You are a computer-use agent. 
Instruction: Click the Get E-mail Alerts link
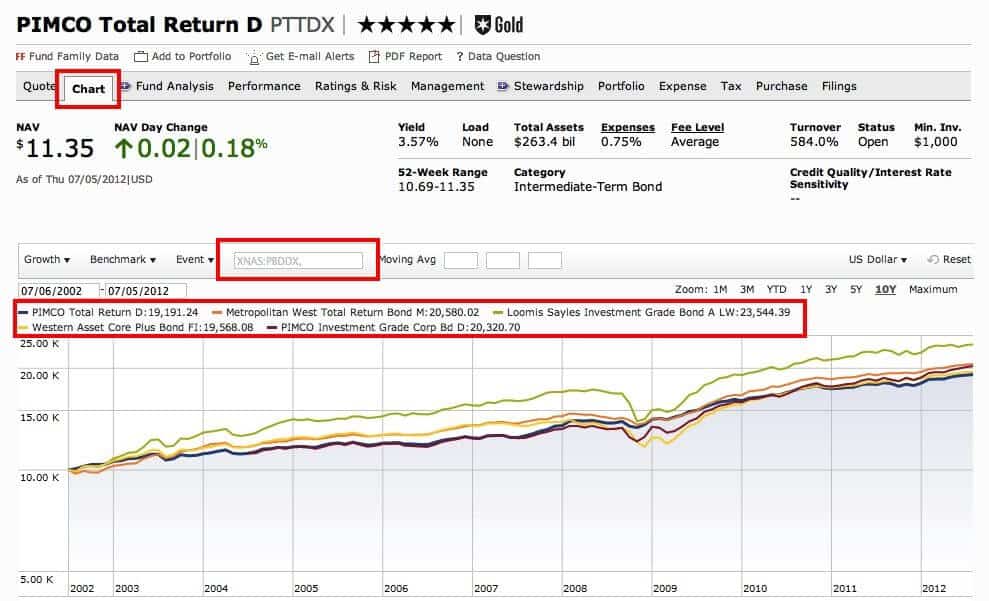(310, 57)
